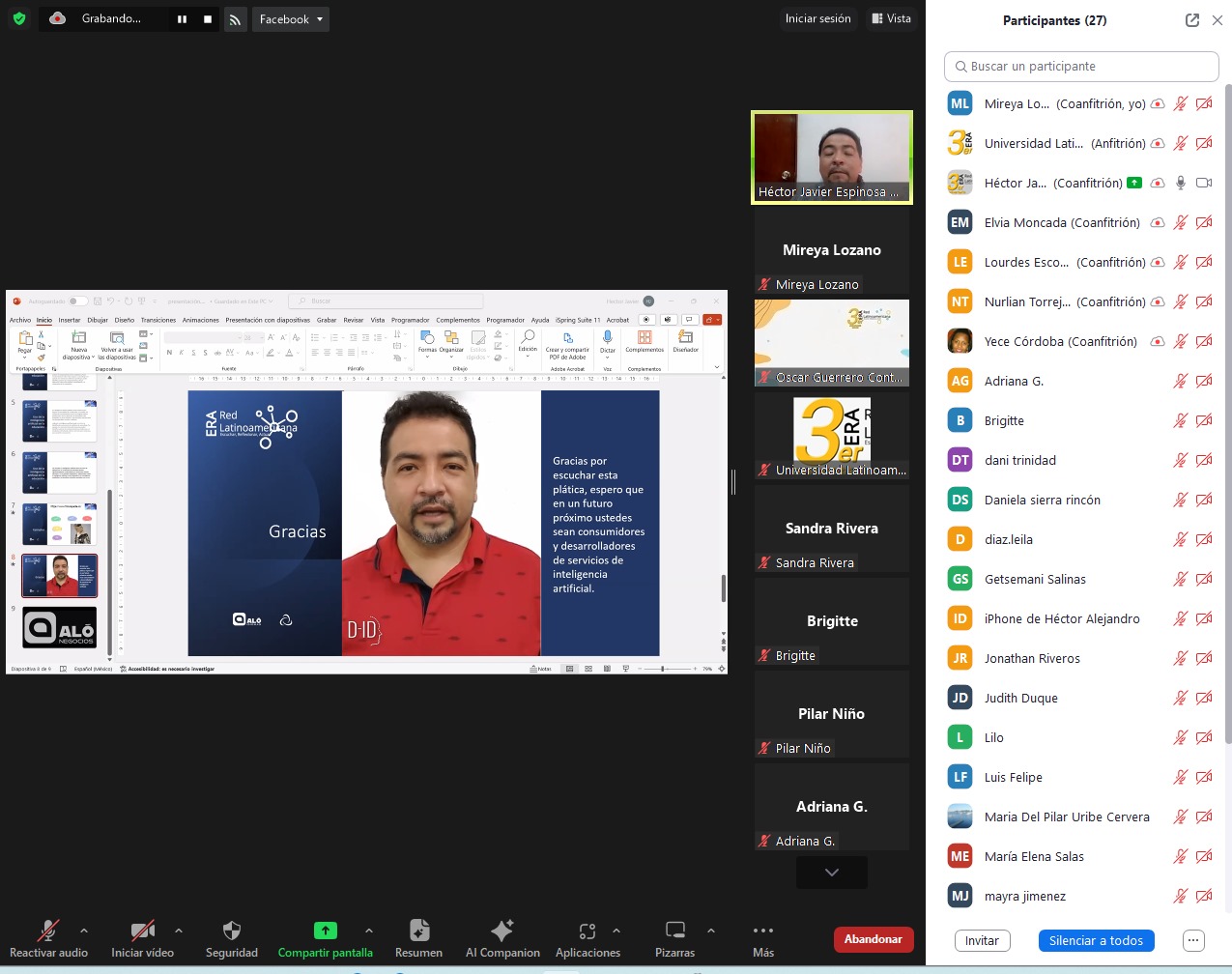Toggle Adriana G. microphone in list
This screenshot has height=974, width=1232.
point(1180,382)
